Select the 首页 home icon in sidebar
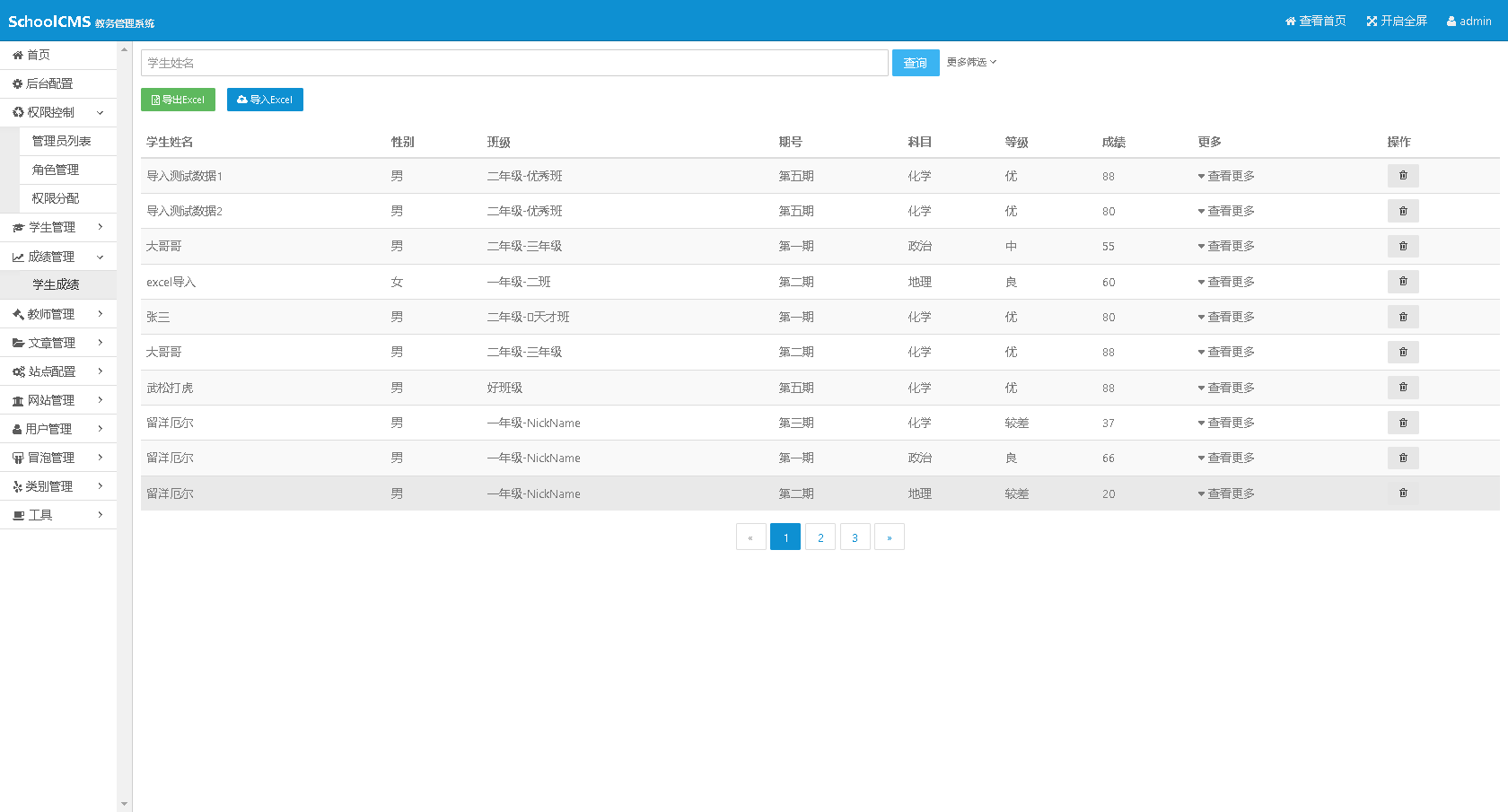The height and width of the screenshot is (812, 1508). click(x=19, y=54)
